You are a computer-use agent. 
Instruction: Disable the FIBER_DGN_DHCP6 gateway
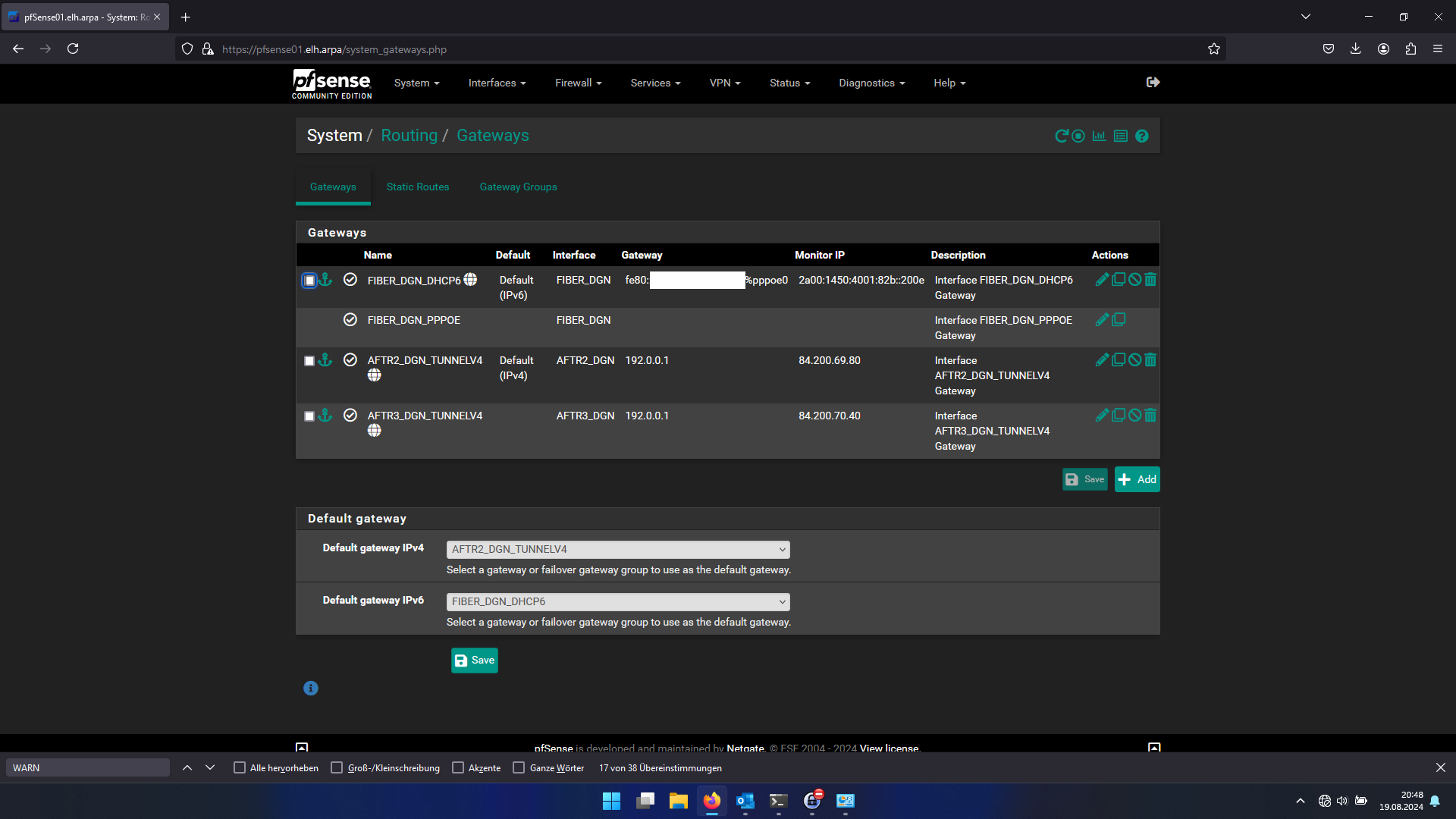coord(1134,280)
